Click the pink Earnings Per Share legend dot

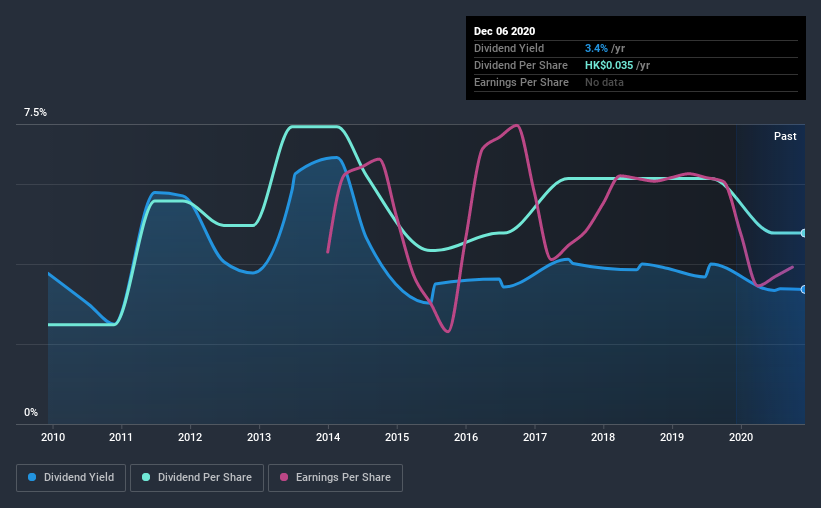[x=284, y=477]
